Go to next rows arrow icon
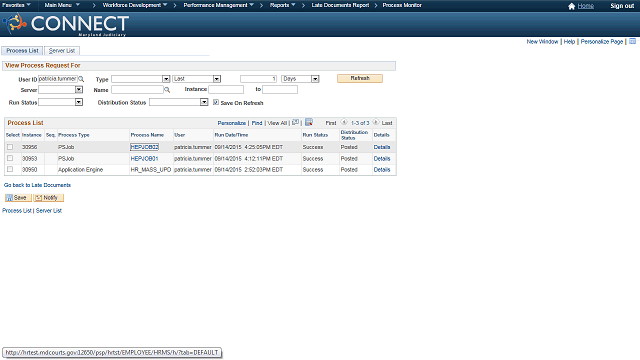Image resolution: width=640 pixels, height=360 pixels. click(376, 122)
